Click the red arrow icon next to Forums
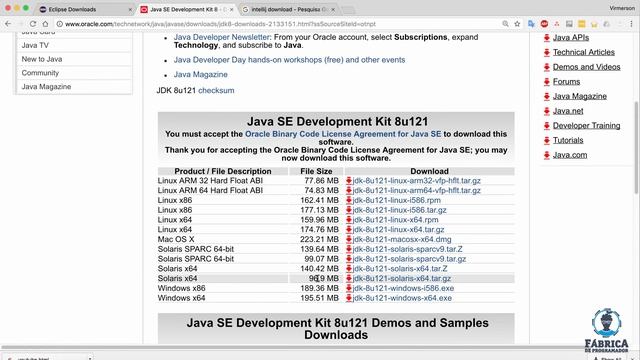The height and width of the screenshot is (360, 640). pyautogui.click(x=547, y=82)
